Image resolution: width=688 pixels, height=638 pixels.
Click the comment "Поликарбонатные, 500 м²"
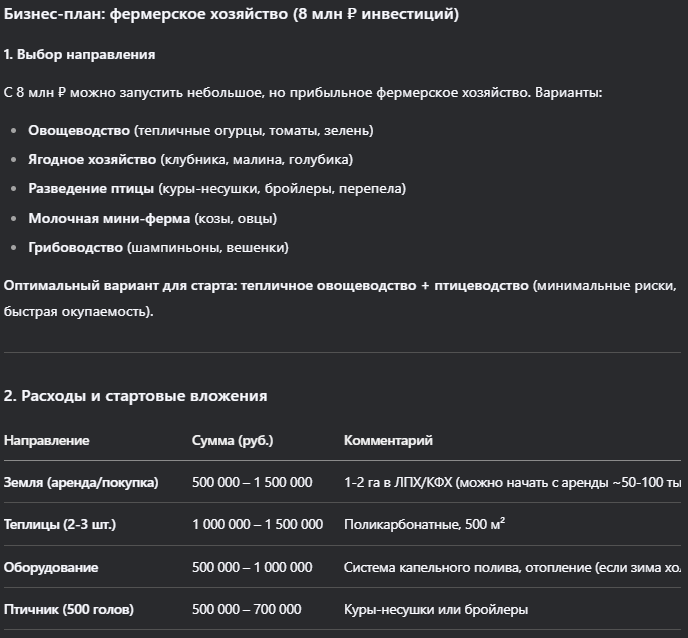(x=425, y=524)
